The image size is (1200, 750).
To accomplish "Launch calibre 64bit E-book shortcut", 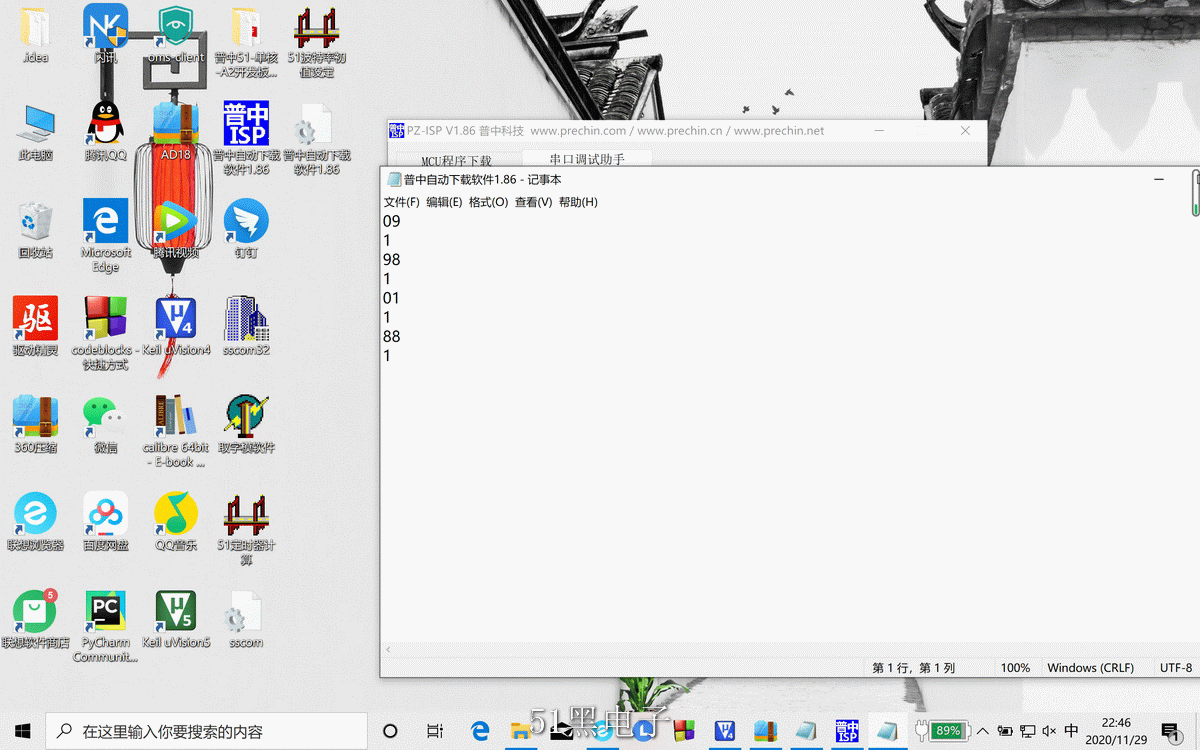I will coord(176,416).
